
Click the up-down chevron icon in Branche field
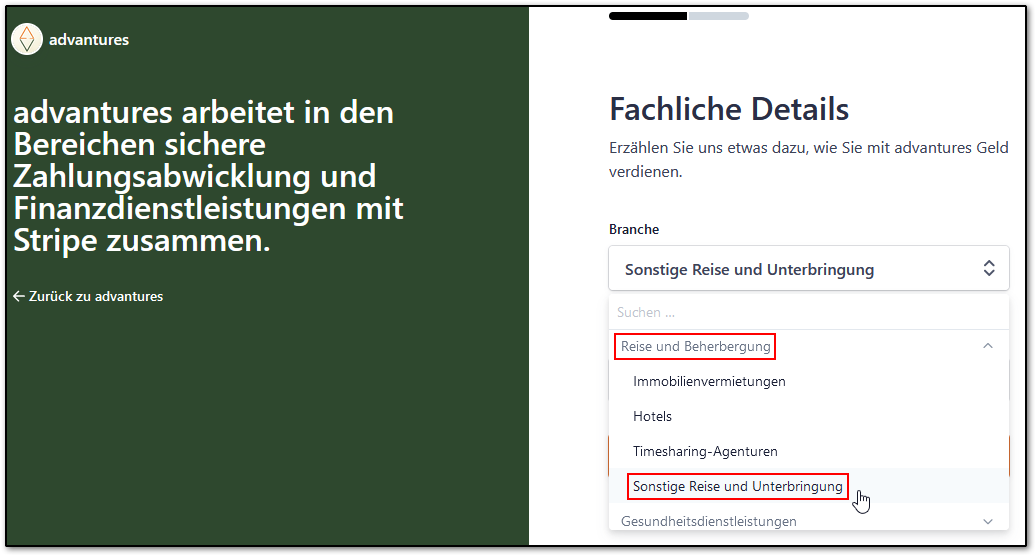coord(988,268)
